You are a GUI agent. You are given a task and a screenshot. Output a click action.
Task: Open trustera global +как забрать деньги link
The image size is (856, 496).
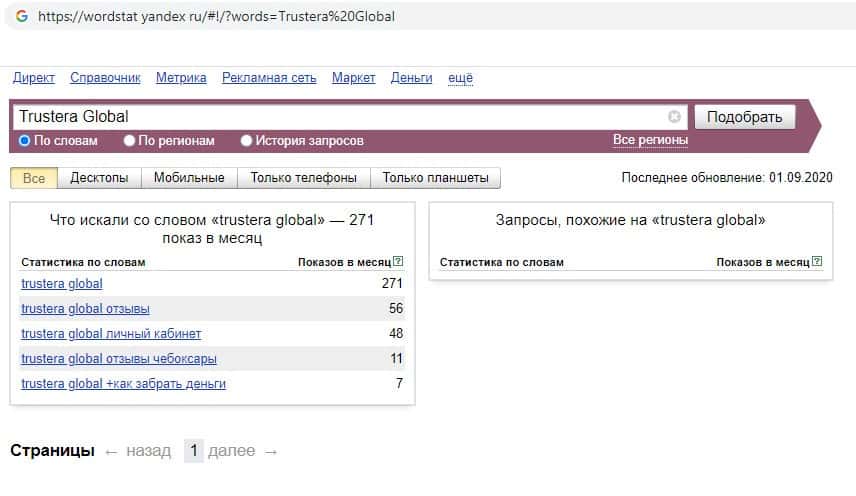[x=123, y=384]
